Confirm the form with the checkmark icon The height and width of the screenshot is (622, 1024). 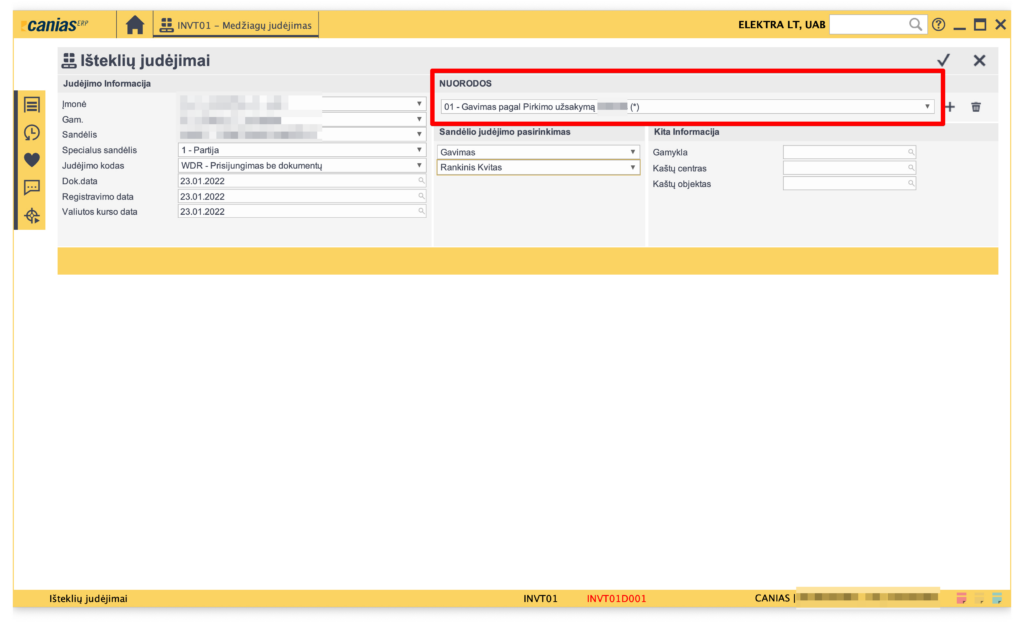(943, 61)
